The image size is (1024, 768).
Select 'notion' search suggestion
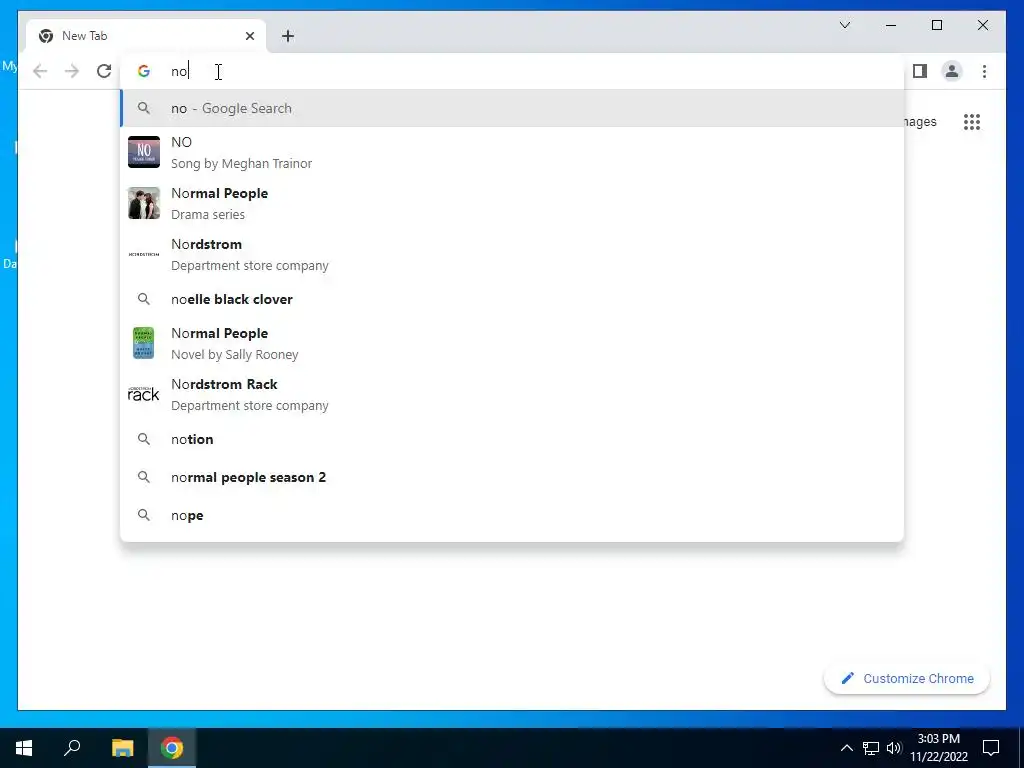[x=512, y=439]
